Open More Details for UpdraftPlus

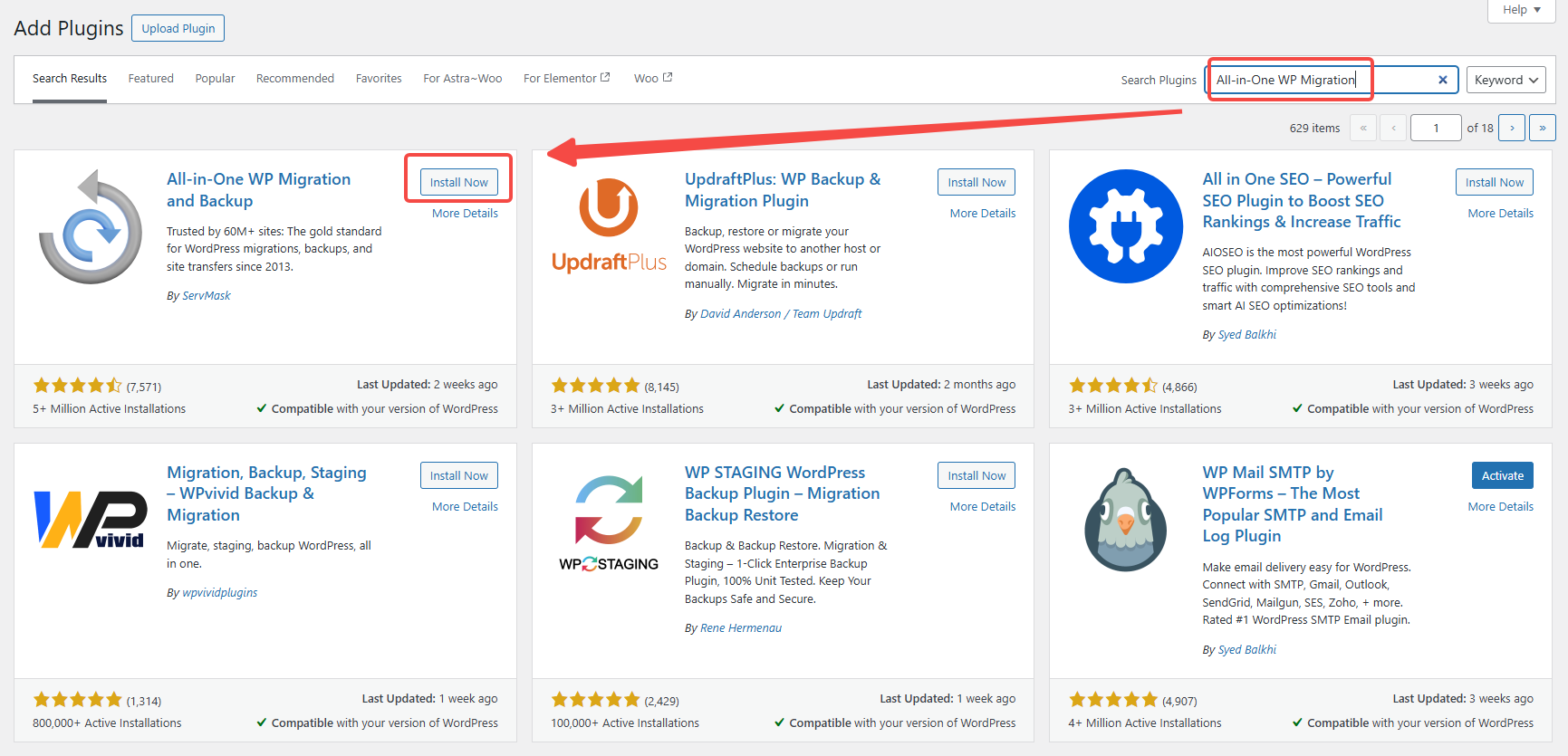point(982,214)
